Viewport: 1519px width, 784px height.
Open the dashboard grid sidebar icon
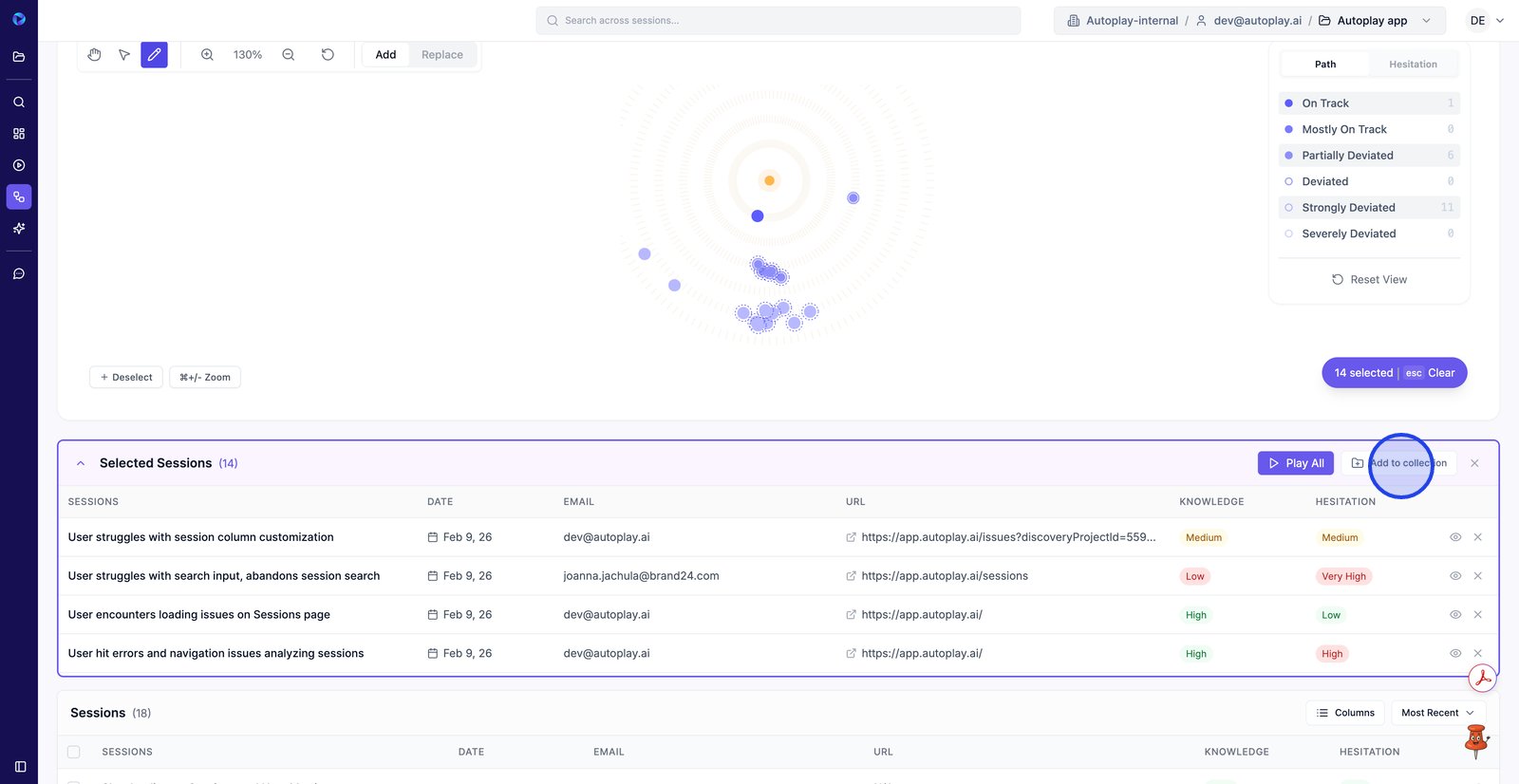click(19, 134)
